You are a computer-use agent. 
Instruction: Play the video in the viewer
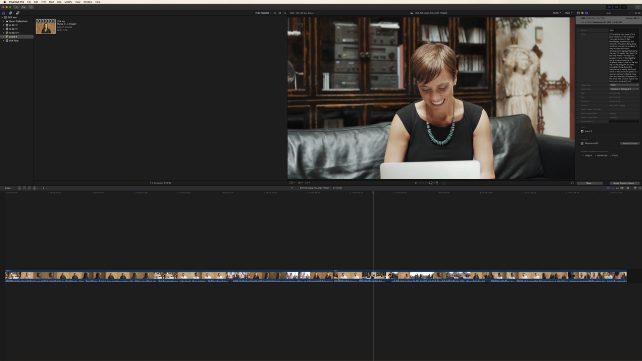[416, 183]
